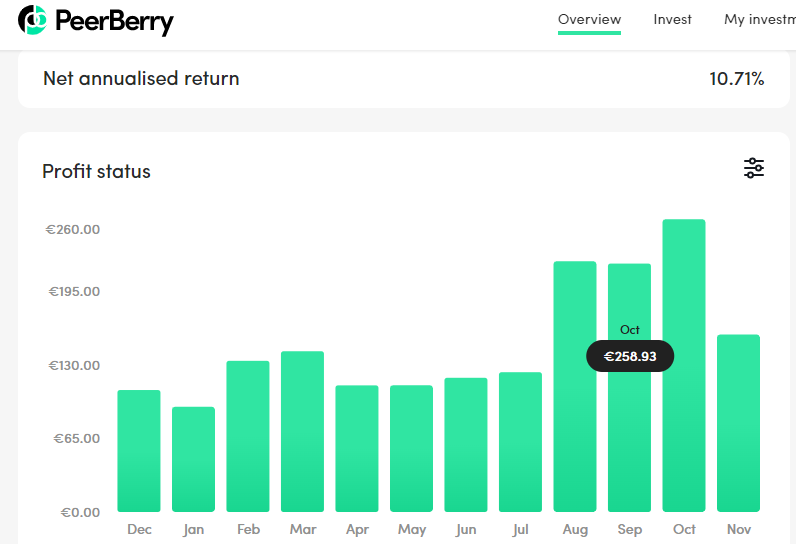Select the Aug profit bar
The width and height of the screenshot is (796, 544).
pyautogui.click(x=575, y=387)
